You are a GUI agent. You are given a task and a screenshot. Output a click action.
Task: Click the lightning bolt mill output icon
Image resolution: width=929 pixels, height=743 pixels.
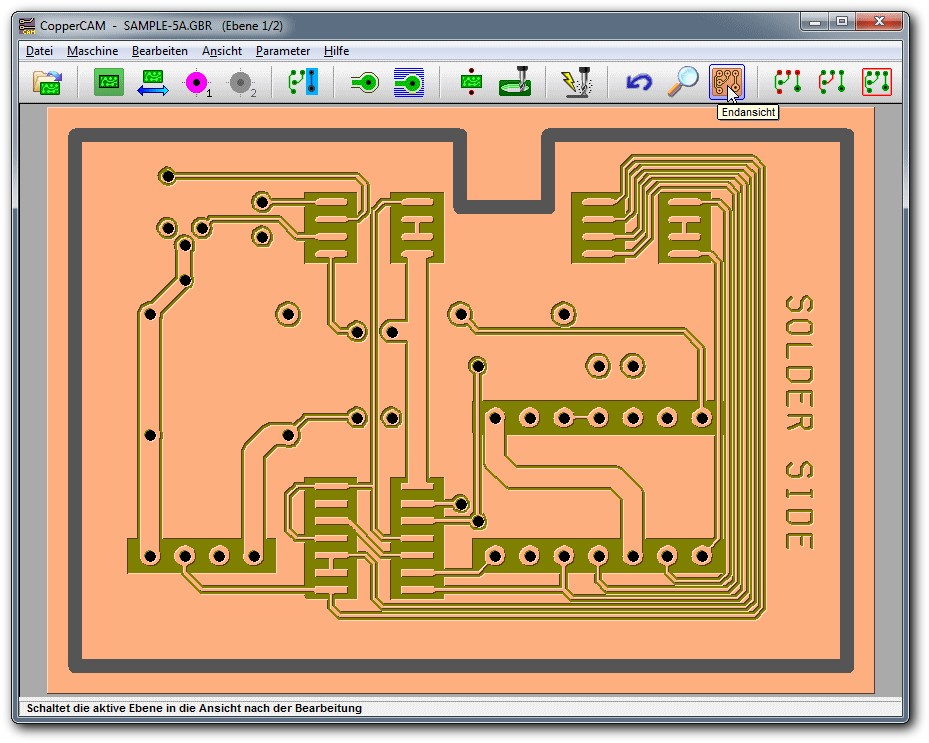pos(577,82)
